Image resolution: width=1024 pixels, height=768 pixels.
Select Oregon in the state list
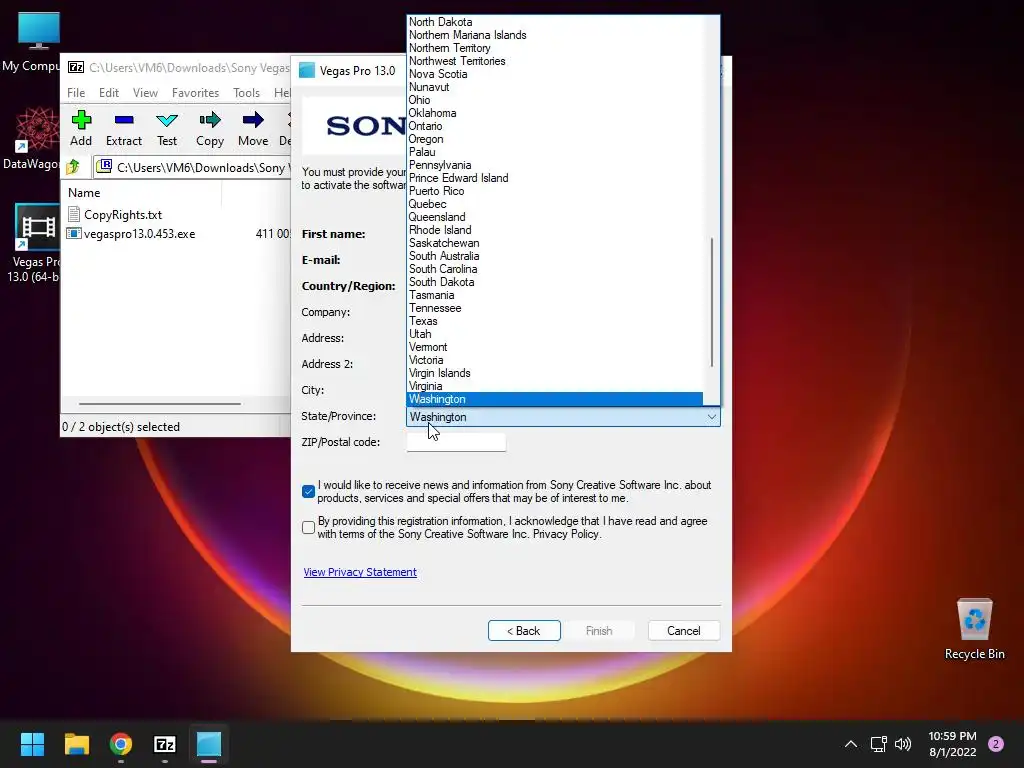pos(555,139)
